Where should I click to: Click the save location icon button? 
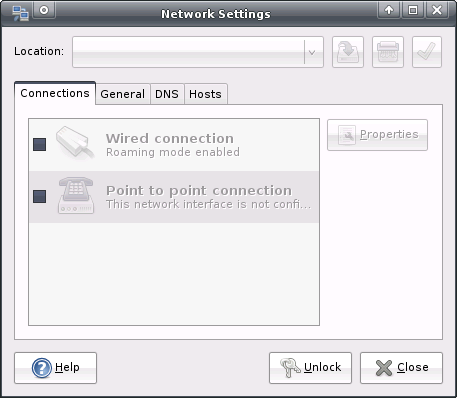click(x=348, y=52)
